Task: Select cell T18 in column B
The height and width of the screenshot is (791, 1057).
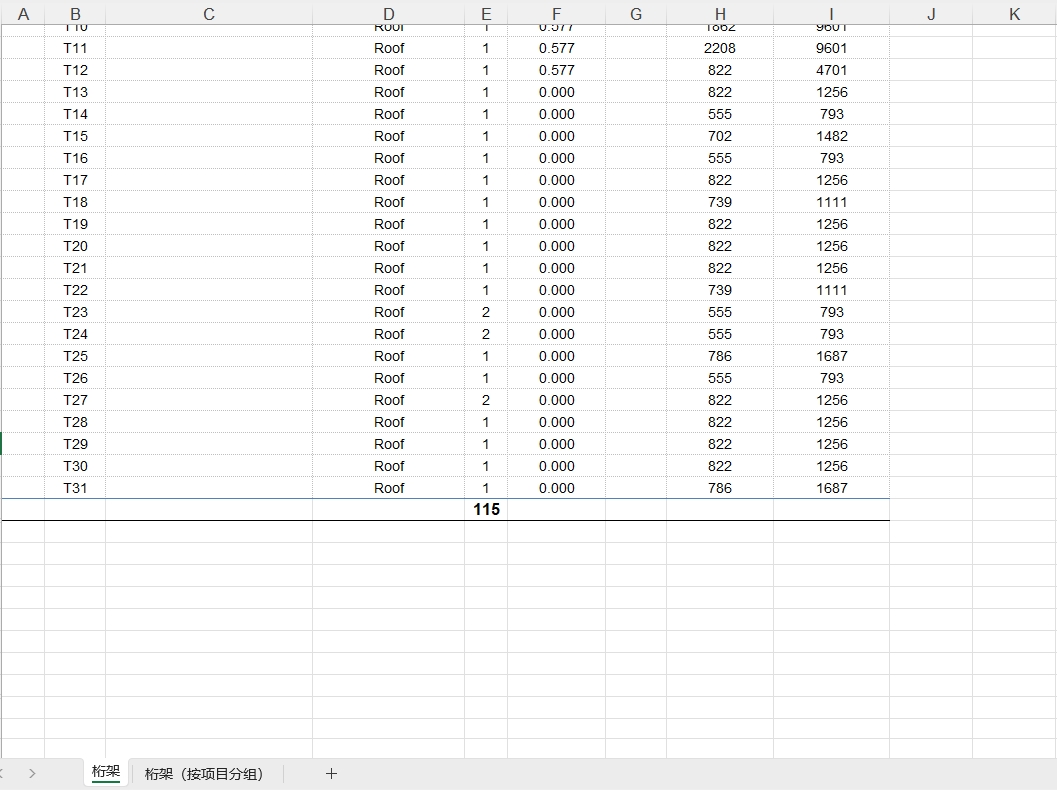Action: click(x=75, y=202)
